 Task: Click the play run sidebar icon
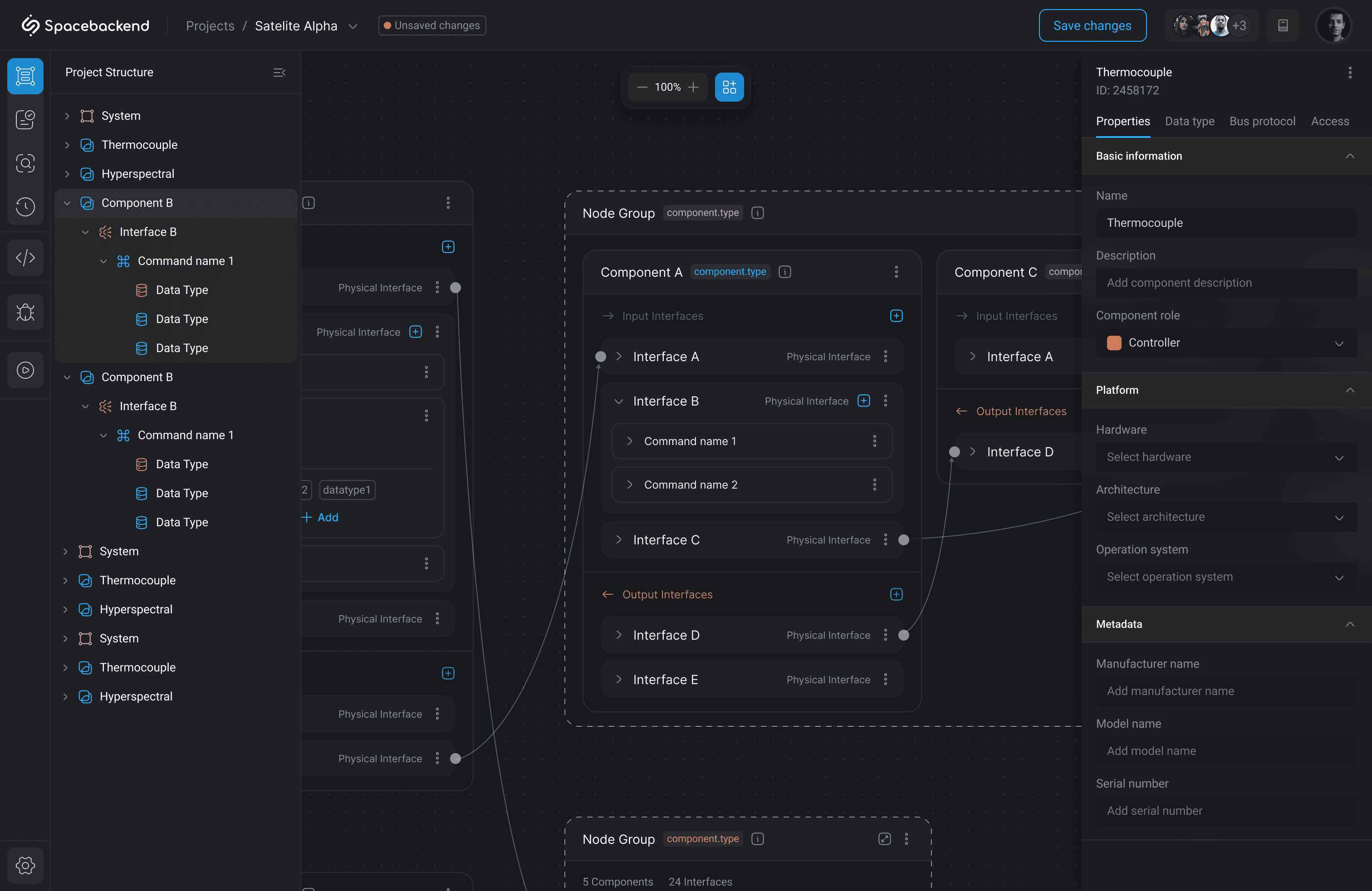25,370
